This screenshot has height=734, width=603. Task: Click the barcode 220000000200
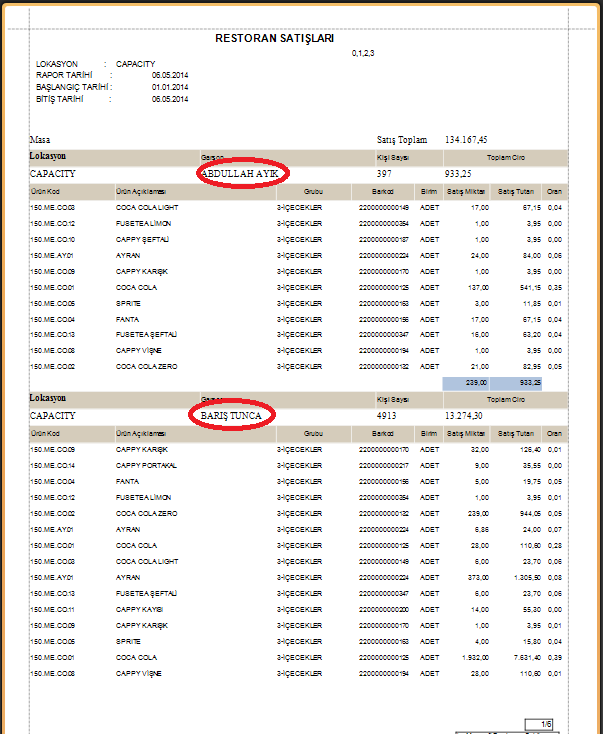(384, 609)
